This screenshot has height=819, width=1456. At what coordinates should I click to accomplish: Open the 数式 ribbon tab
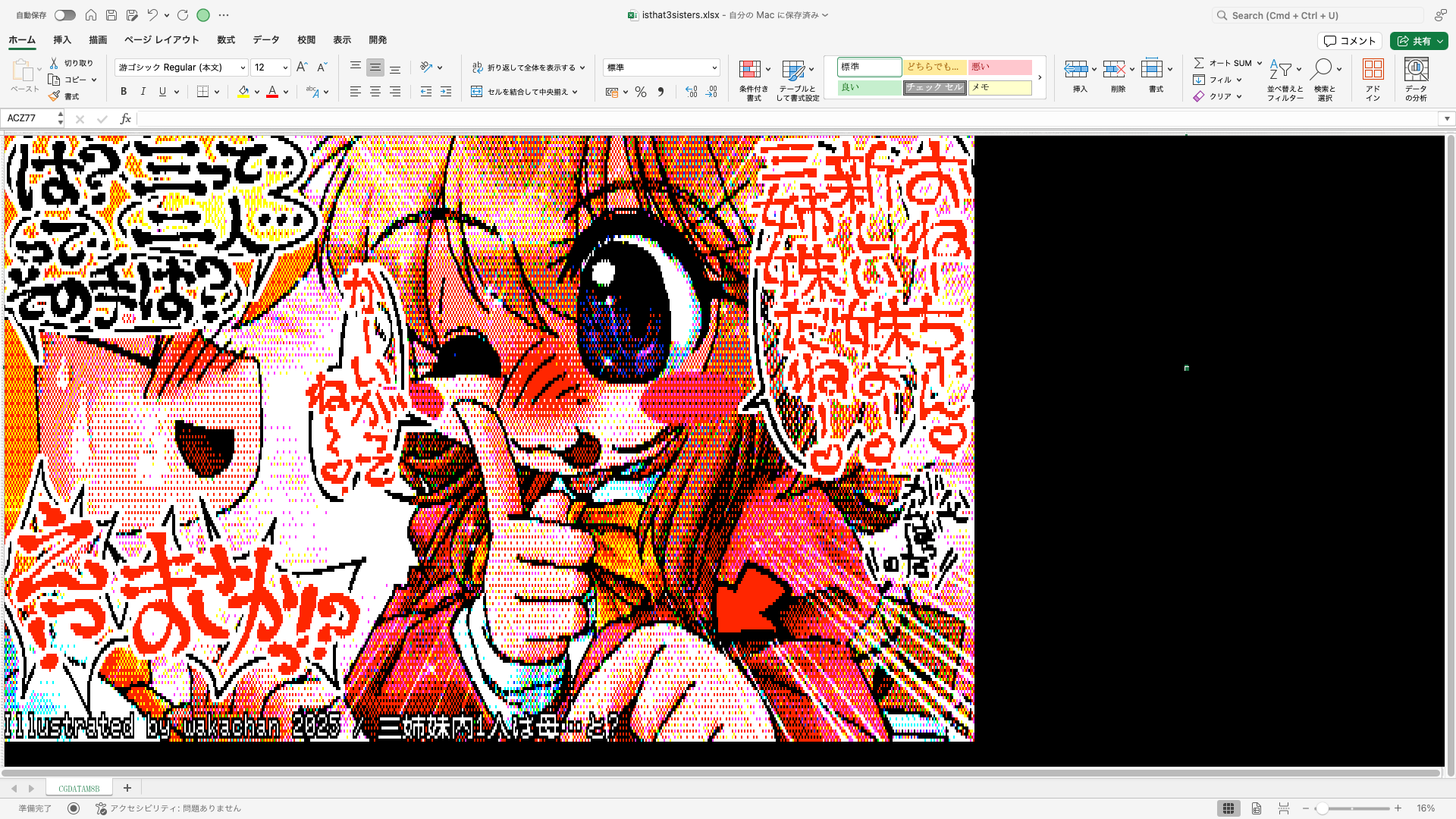click(226, 40)
